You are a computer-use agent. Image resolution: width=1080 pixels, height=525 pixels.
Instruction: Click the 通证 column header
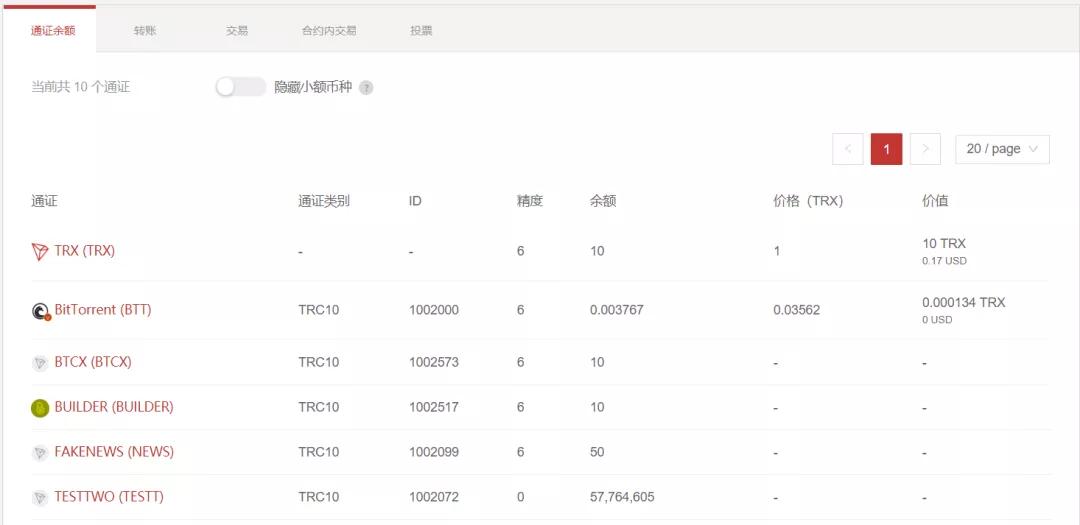click(44, 201)
